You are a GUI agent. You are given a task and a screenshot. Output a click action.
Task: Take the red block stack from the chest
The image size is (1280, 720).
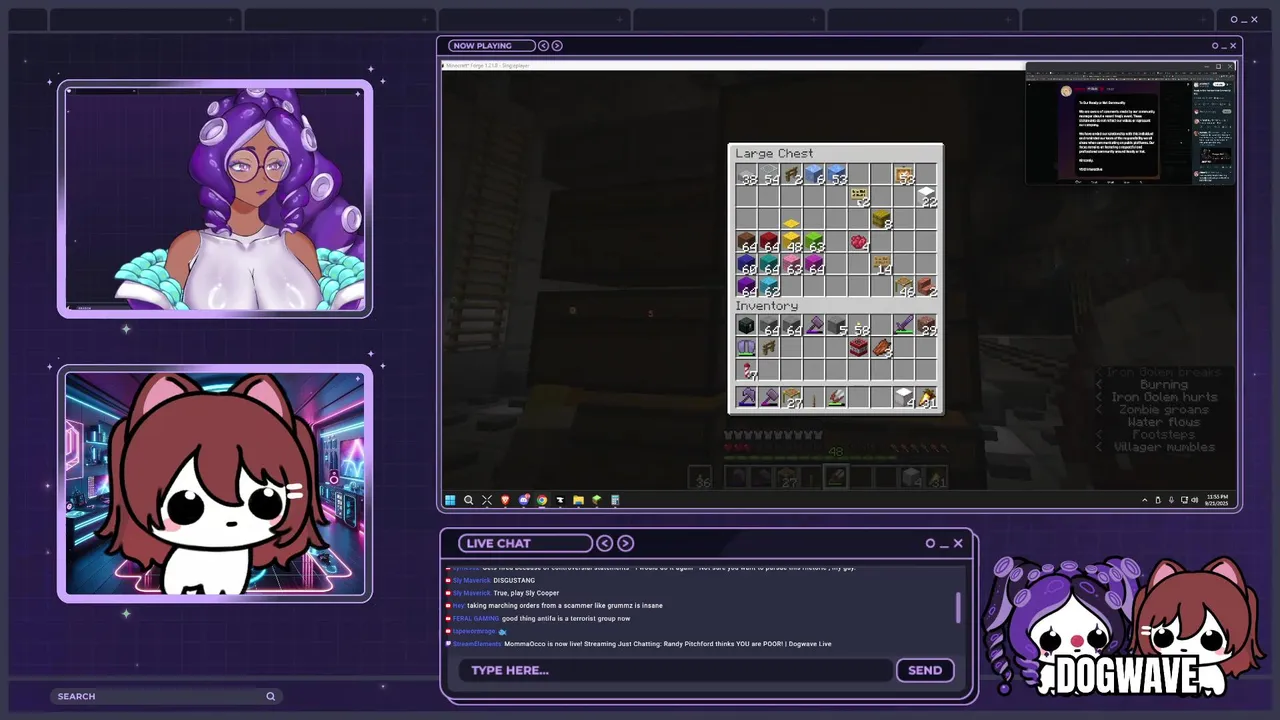tap(769, 241)
